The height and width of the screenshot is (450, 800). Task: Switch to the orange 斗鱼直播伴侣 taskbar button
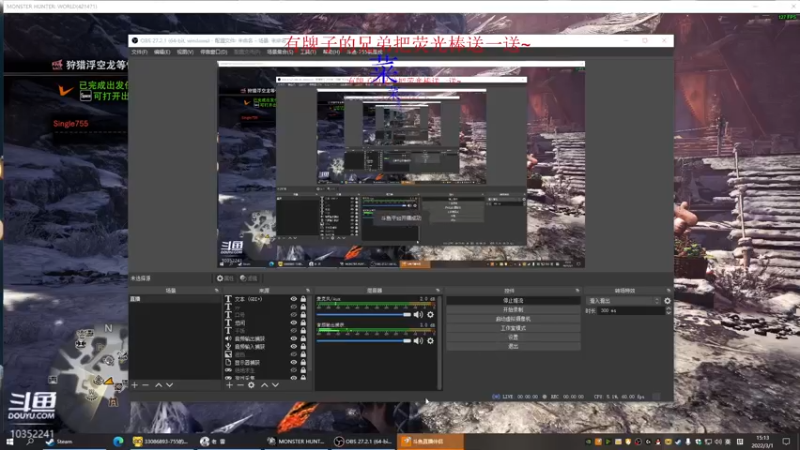[x=430, y=441]
